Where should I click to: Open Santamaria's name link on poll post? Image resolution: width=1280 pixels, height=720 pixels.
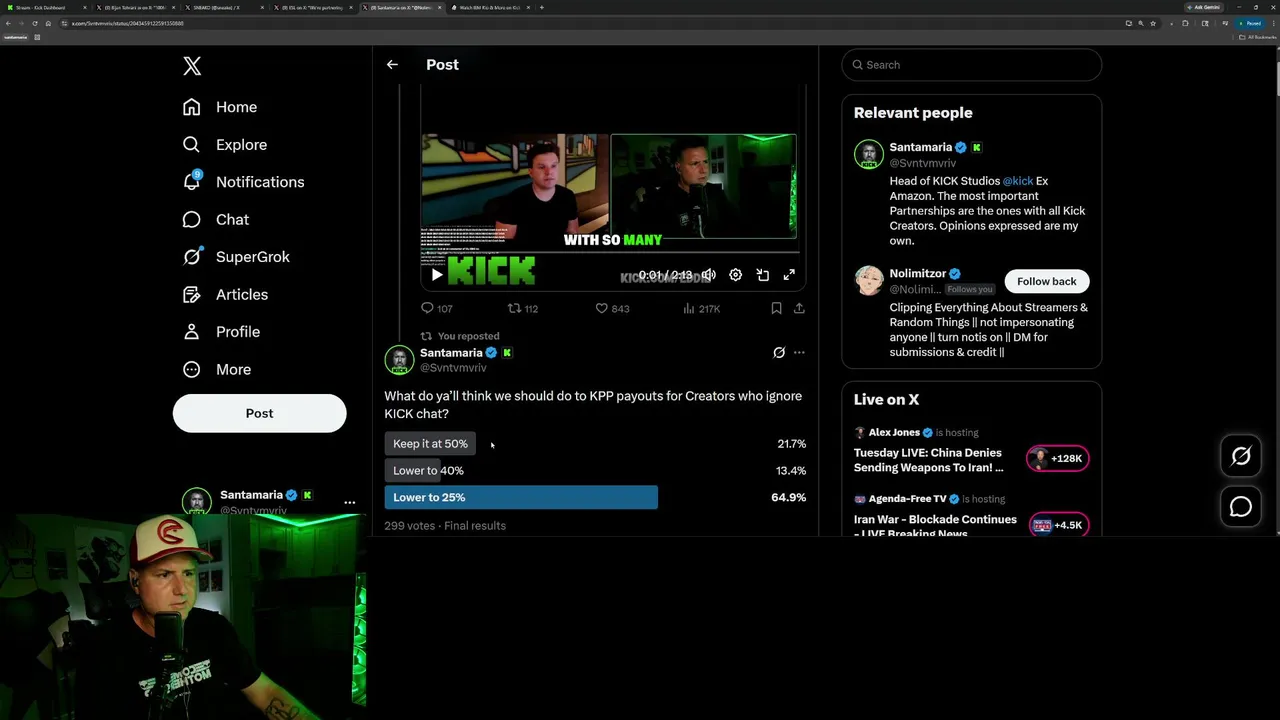point(451,352)
